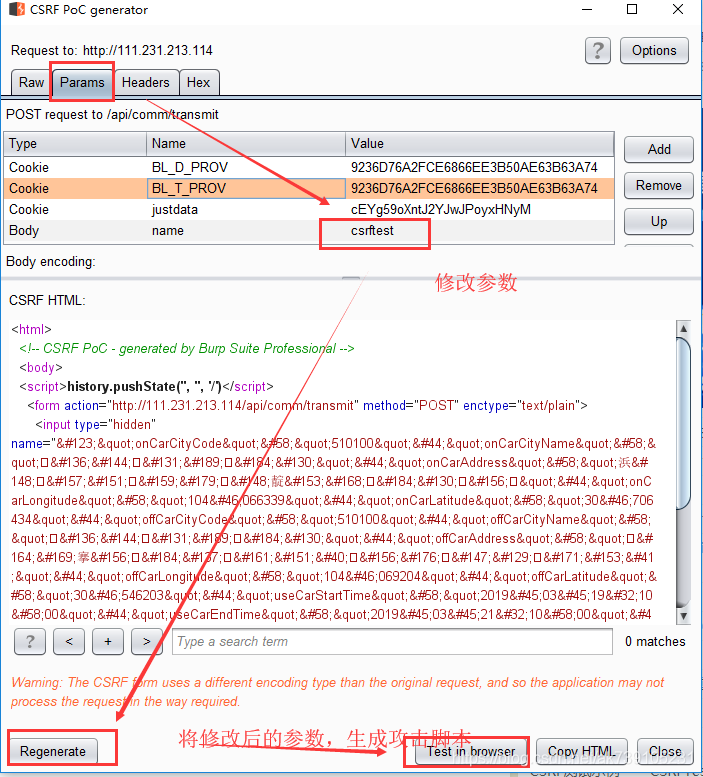Sort by the Type column header
This screenshot has width=703, height=777.
(75, 144)
